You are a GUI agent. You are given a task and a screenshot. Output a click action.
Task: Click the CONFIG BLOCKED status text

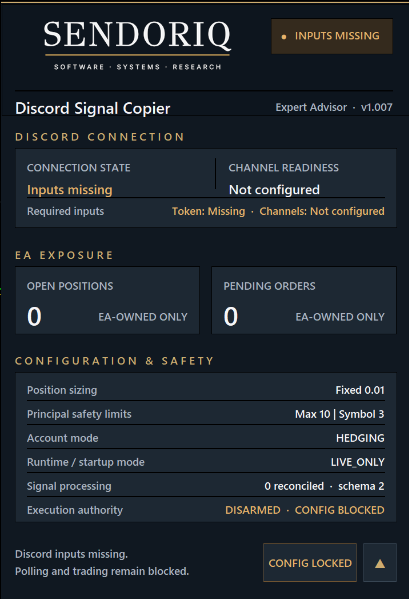click(x=339, y=510)
